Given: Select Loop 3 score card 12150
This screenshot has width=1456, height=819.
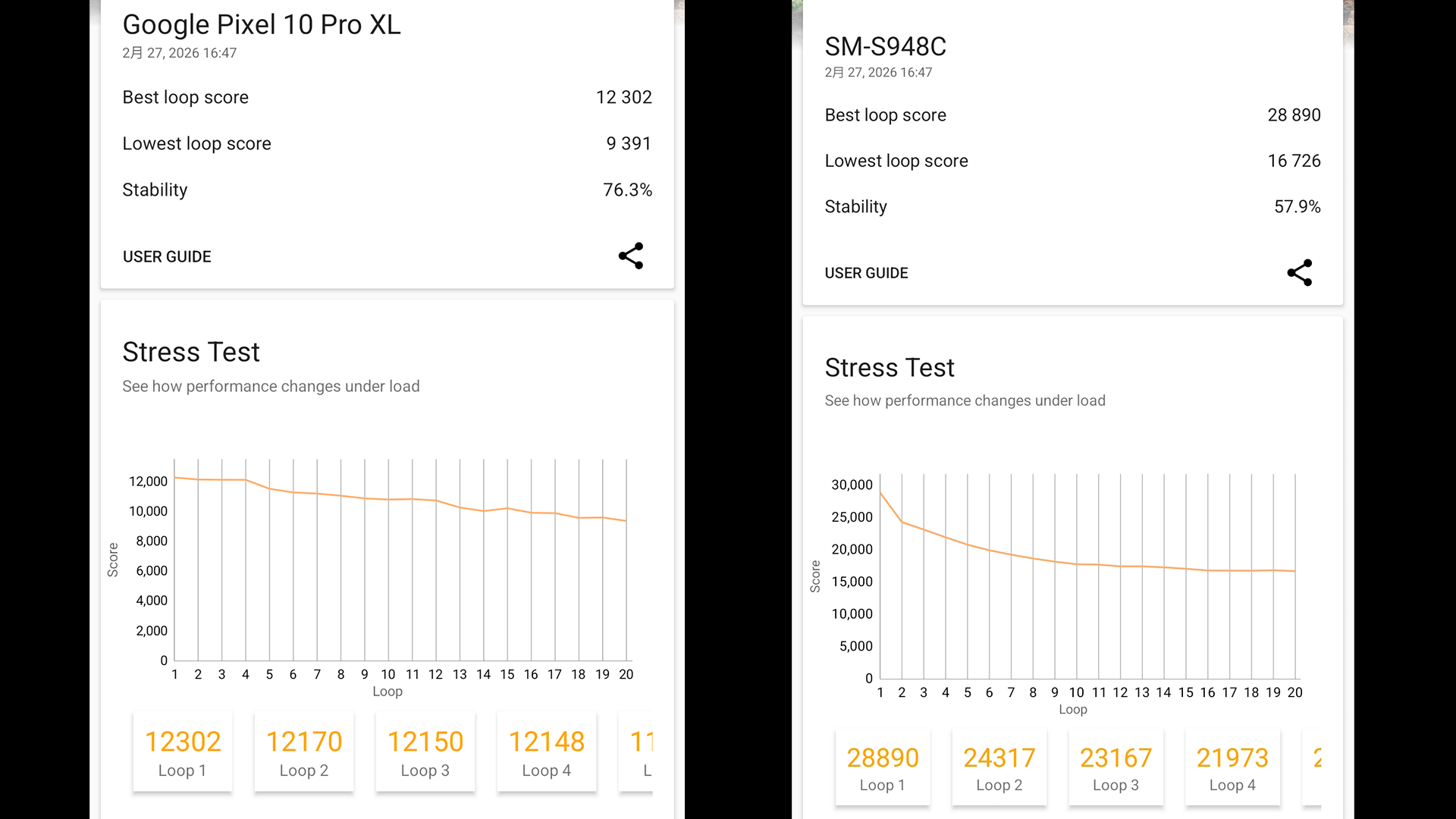Looking at the screenshot, I should click(425, 752).
